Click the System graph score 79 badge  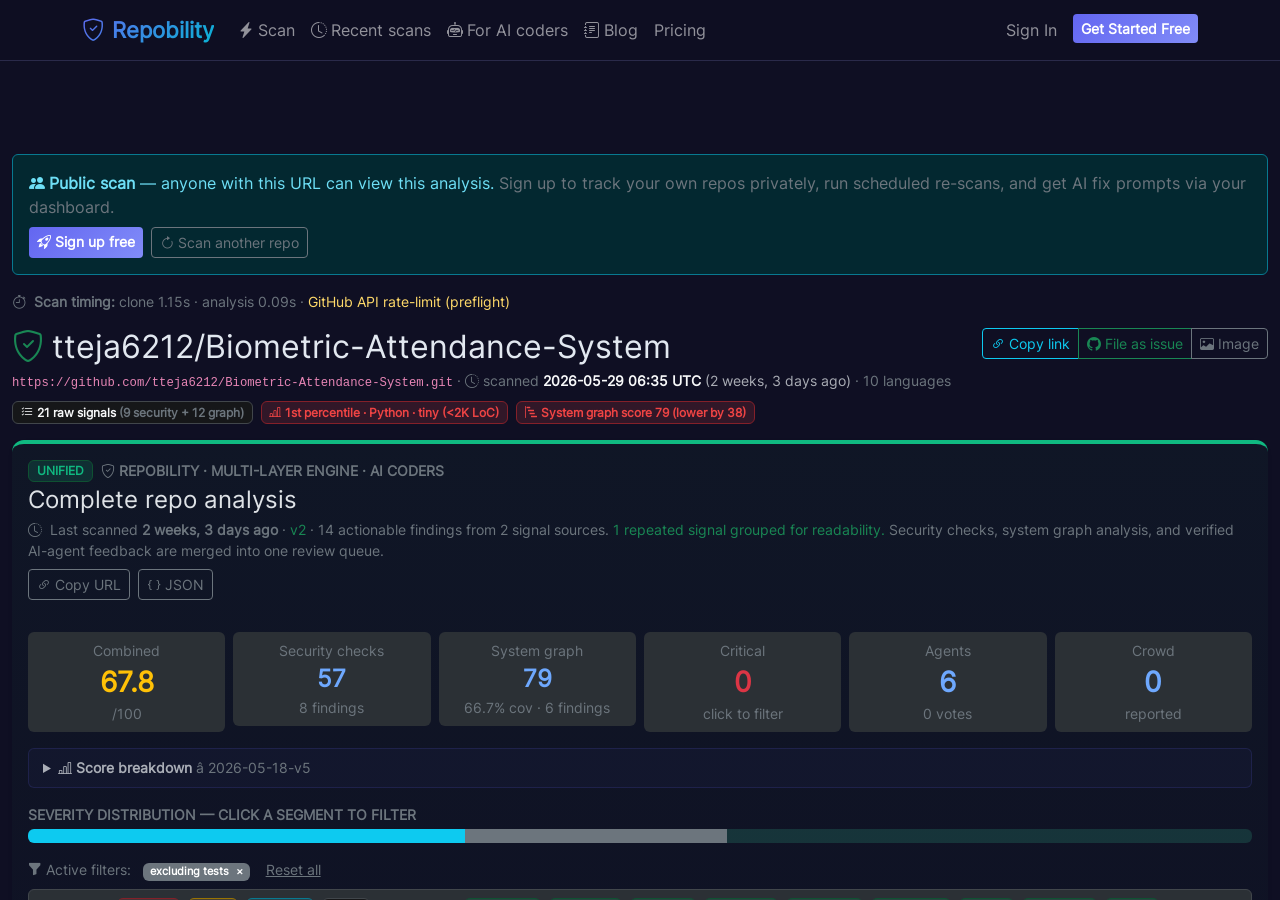(635, 412)
